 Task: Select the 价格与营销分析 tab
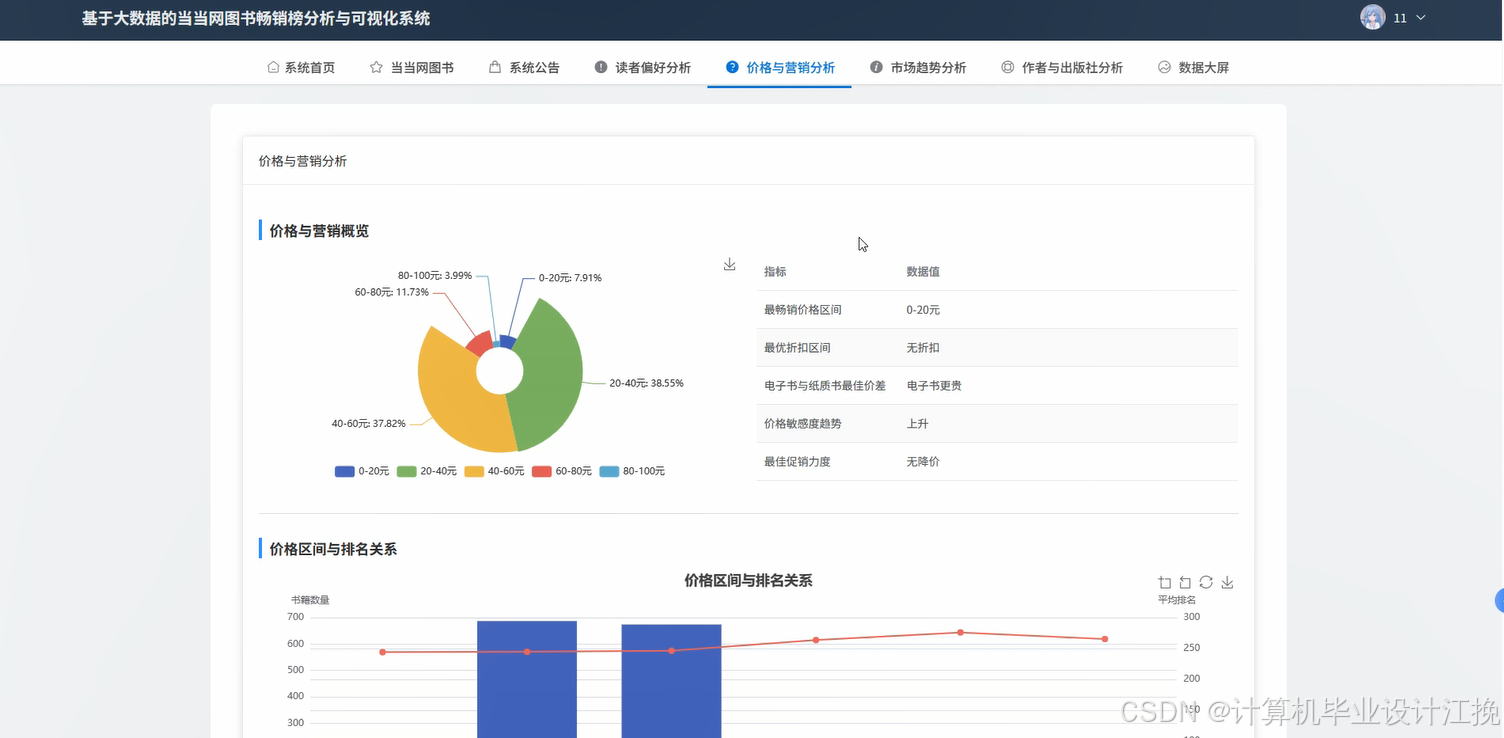pyautogui.click(x=780, y=67)
